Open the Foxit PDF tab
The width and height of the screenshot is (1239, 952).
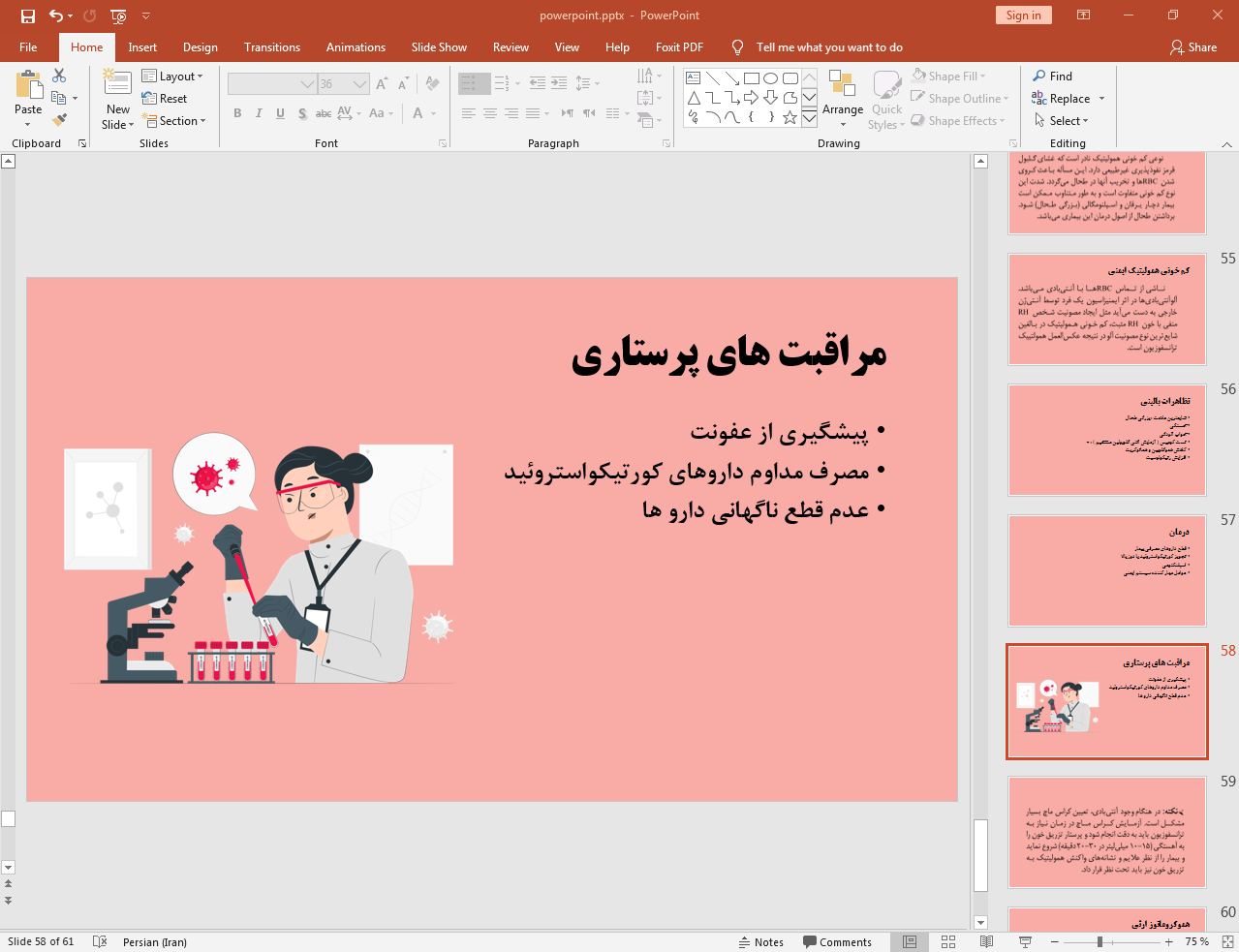[679, 47]
